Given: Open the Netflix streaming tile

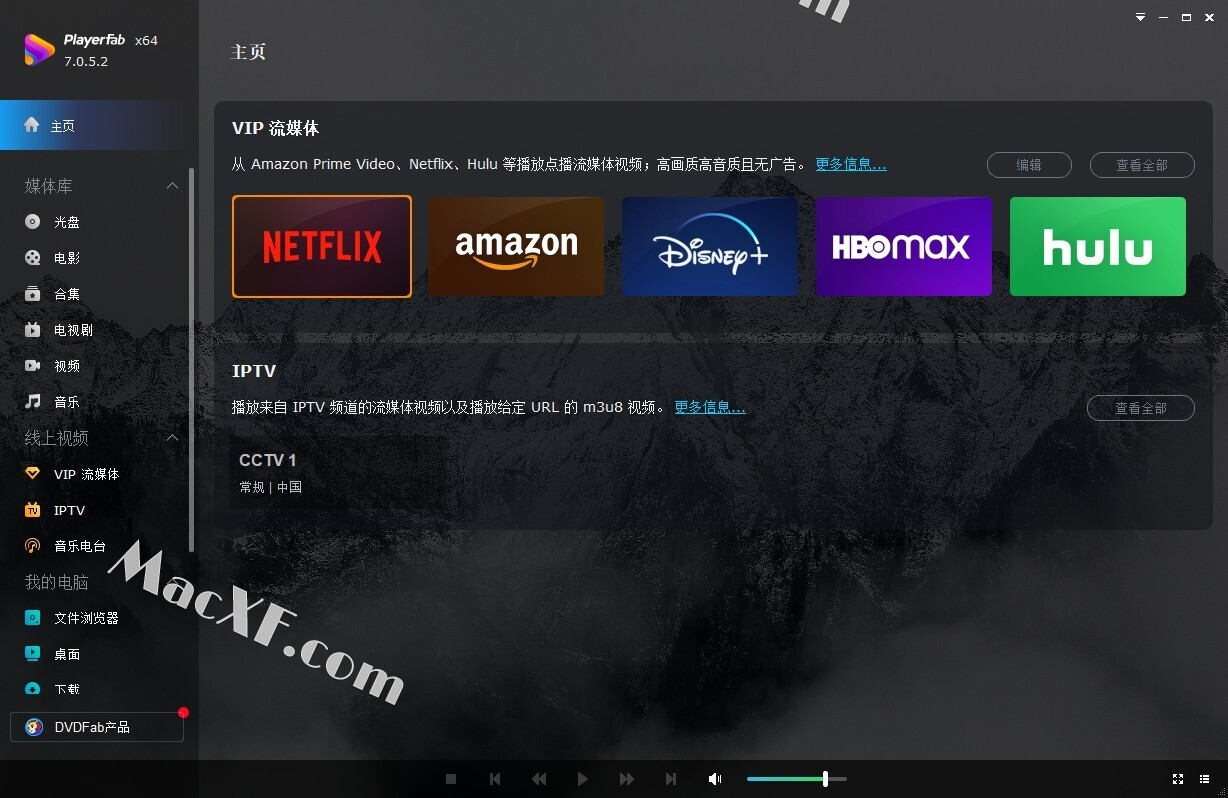Looking at the screenshot, I should (x=322, y=247).
